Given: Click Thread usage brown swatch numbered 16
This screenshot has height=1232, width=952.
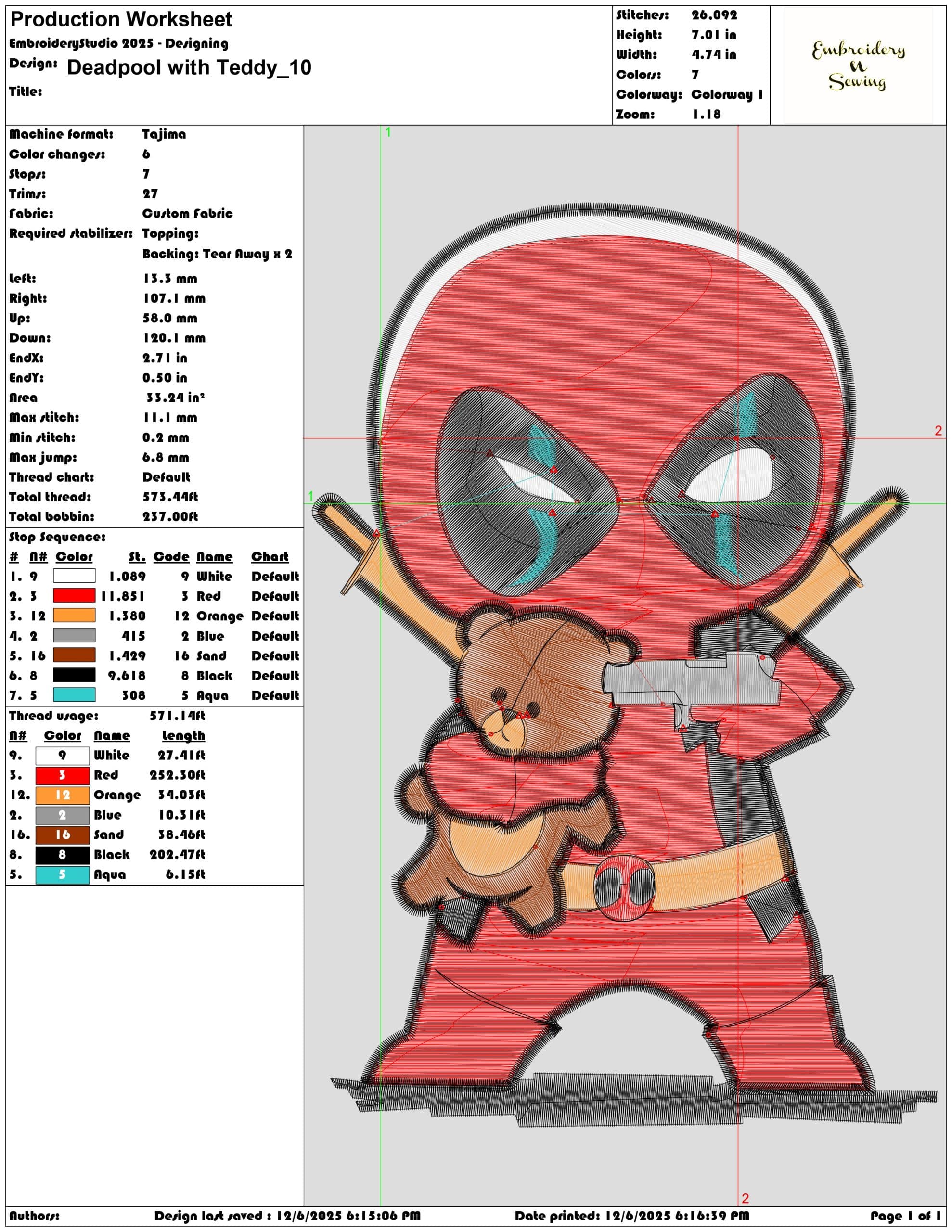Looking at the screenshot, I should [x=63, y=835].
